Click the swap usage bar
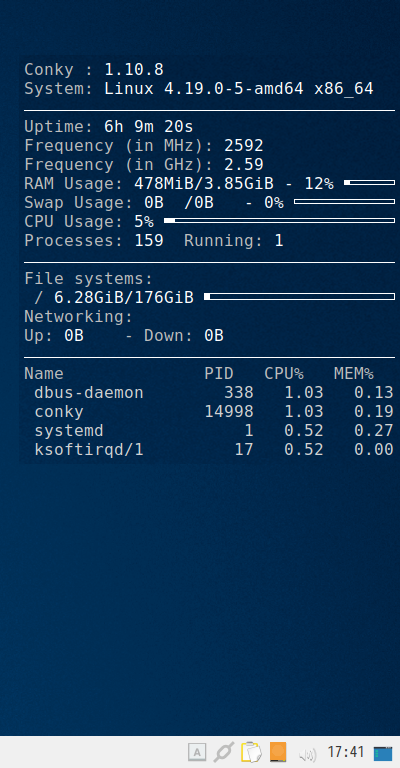This screenshot has height=768, width=400. [344, 202]
